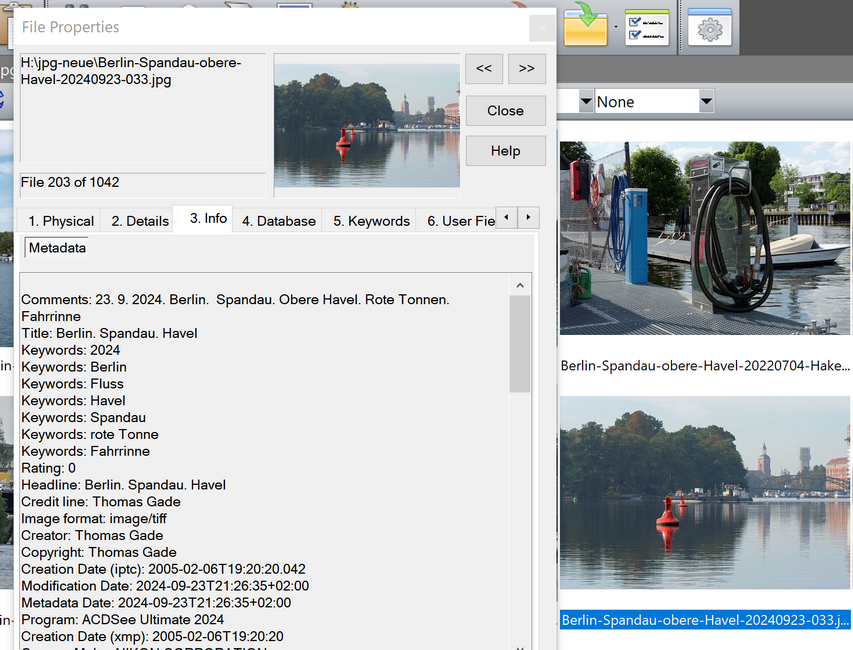The height and width of the screenshot is (650, 853).
Task: Click the dropdown arrow beside the folder icon
Action: tap(616, 27)
